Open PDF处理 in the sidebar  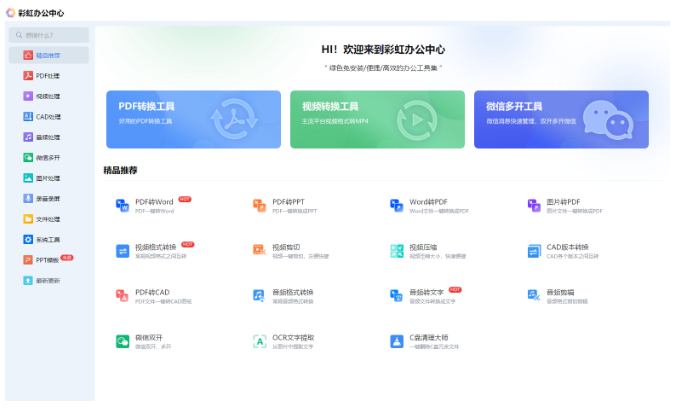pos(48,76)
